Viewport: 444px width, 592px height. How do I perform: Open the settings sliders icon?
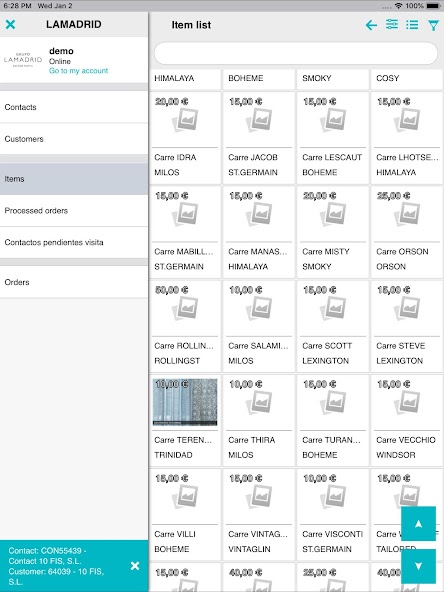click(392, 25)
